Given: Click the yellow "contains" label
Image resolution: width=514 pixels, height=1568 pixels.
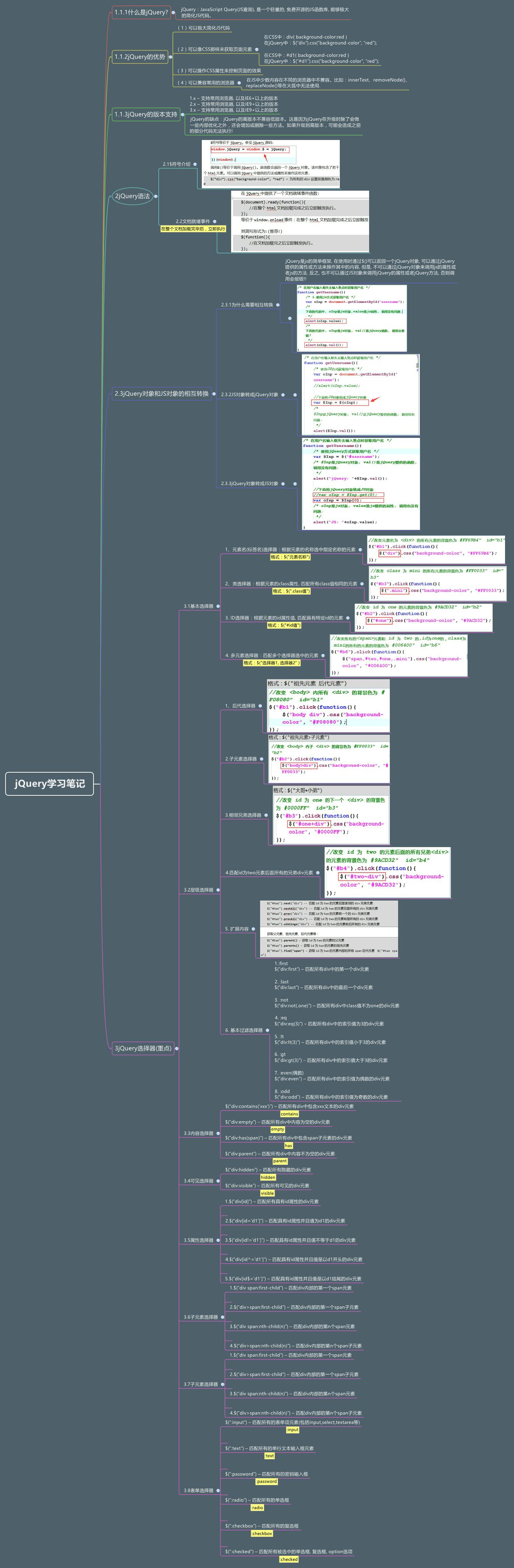Looking at the screenshot, I should (x=289, y=1114).
